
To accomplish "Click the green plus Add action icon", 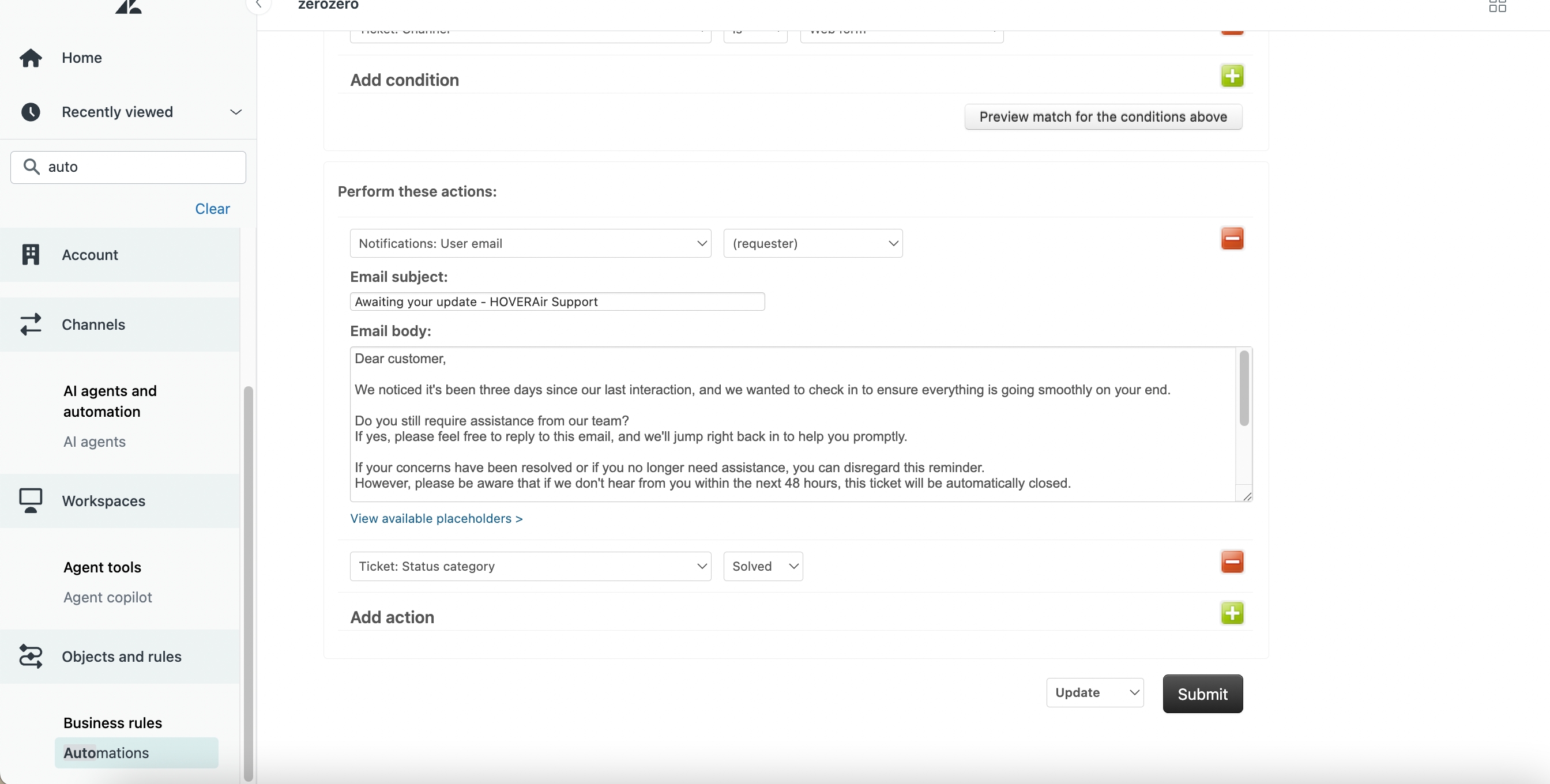I will pos(1232,614).
